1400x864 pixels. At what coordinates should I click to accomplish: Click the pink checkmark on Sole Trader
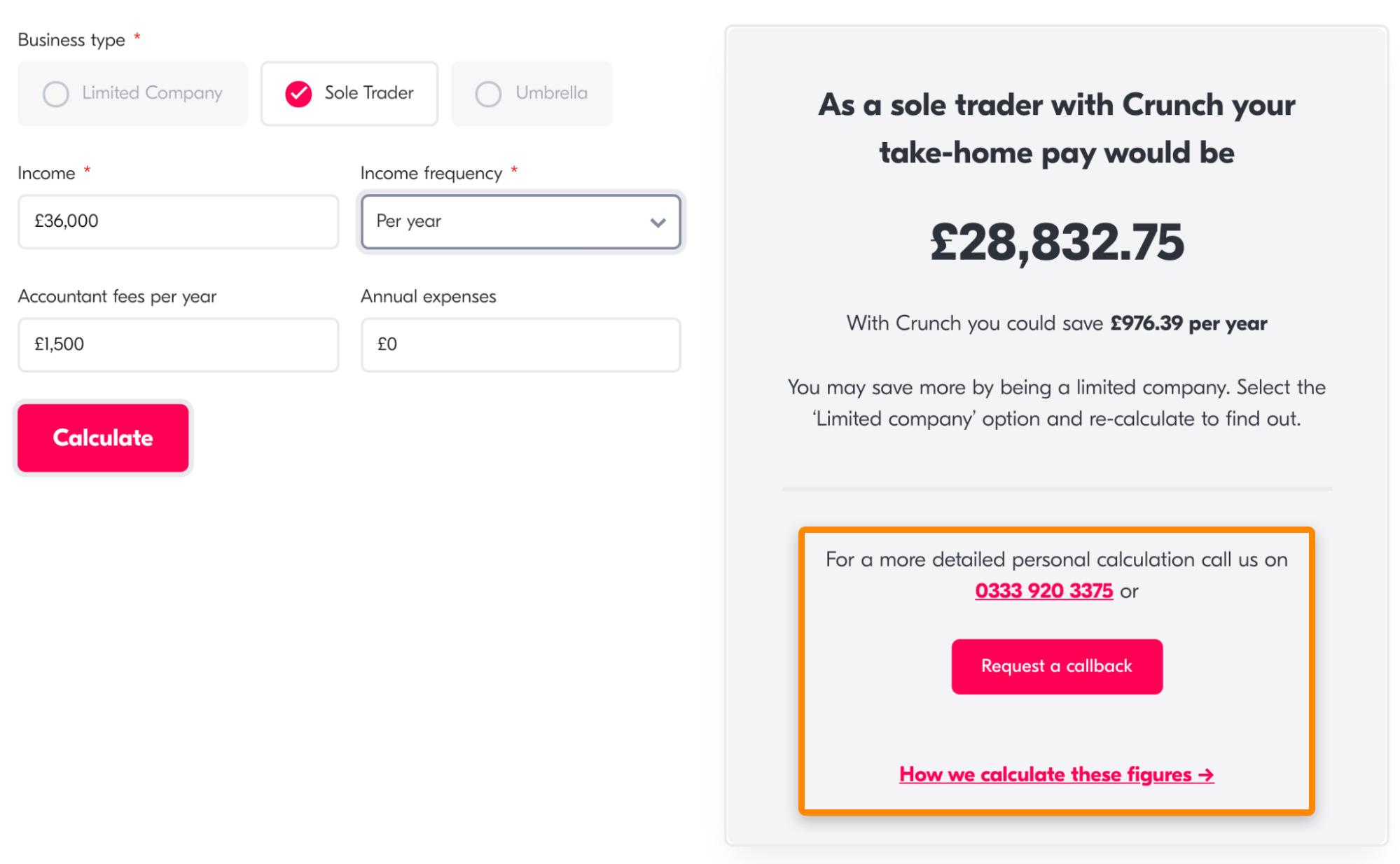(298, 93)
